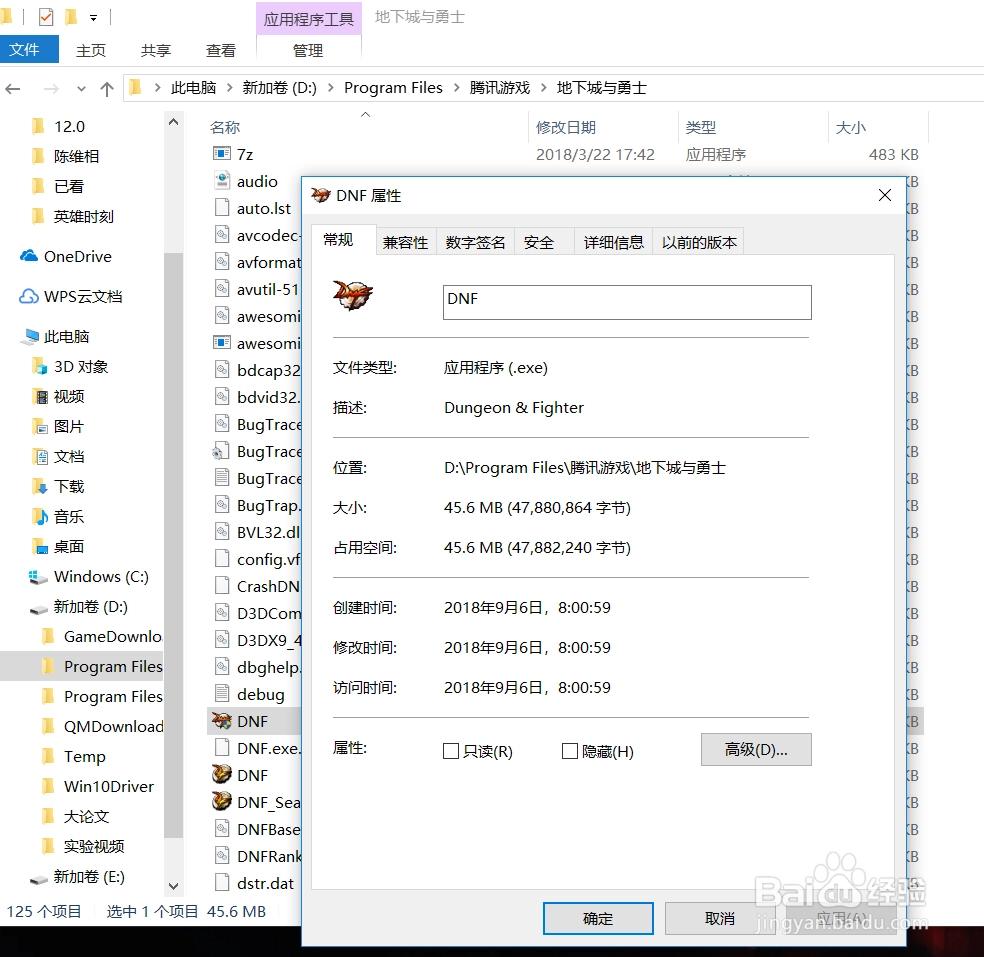Open the 以前的版本 tab in properties

click(x=698, y=242)
